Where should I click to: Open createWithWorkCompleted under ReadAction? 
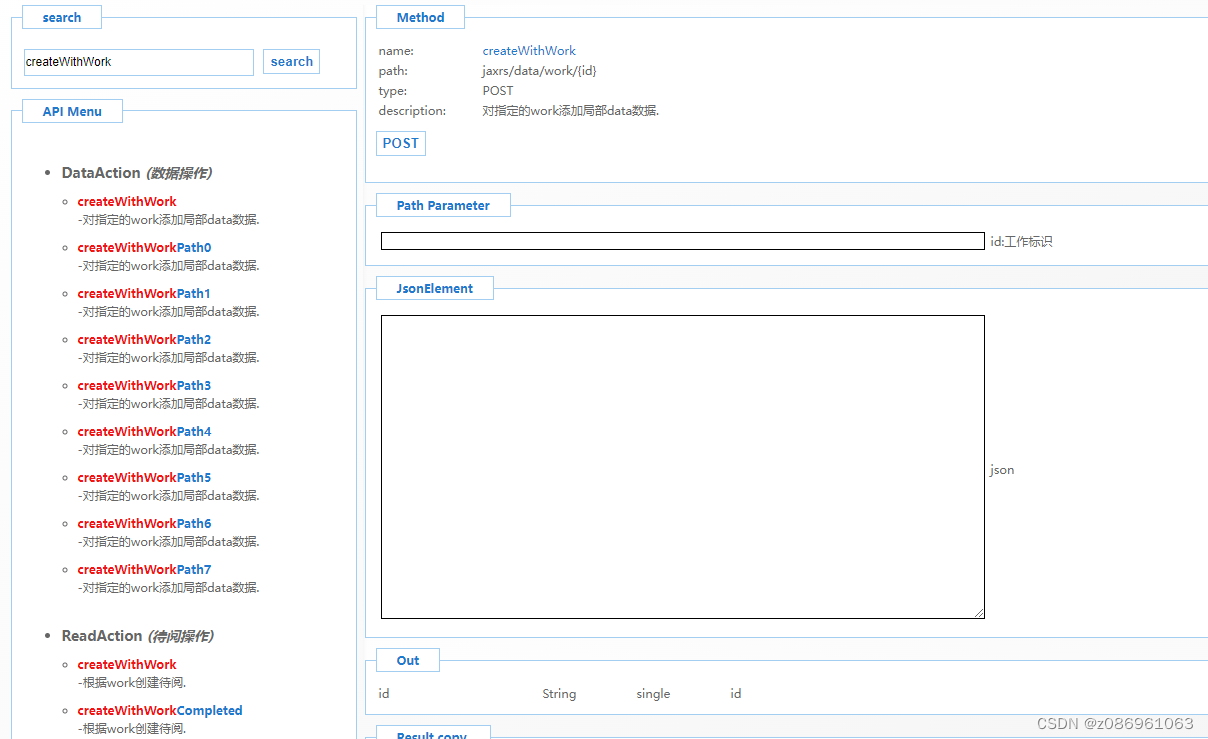[x=159, y=710]
